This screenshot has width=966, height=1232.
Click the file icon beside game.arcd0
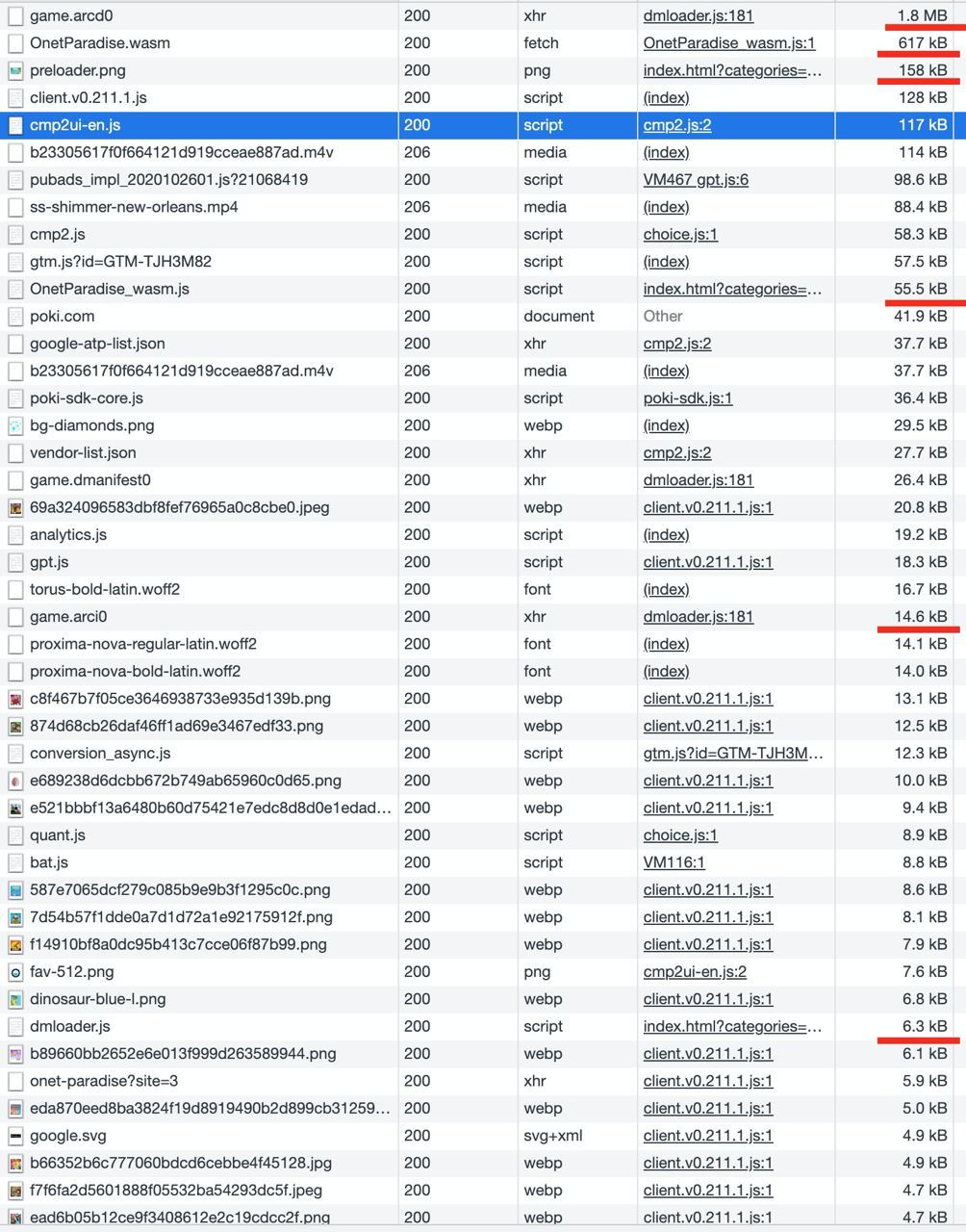click(15, 16)
